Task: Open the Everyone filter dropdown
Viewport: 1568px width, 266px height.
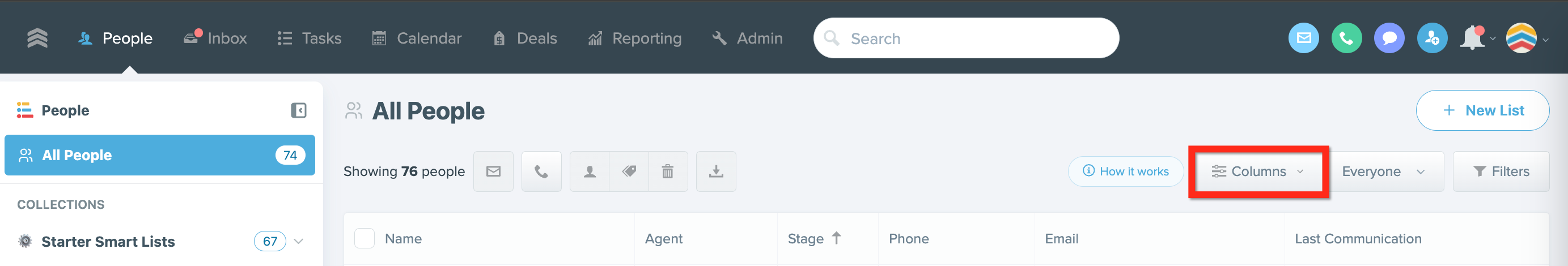Action: pos(1383,171)
